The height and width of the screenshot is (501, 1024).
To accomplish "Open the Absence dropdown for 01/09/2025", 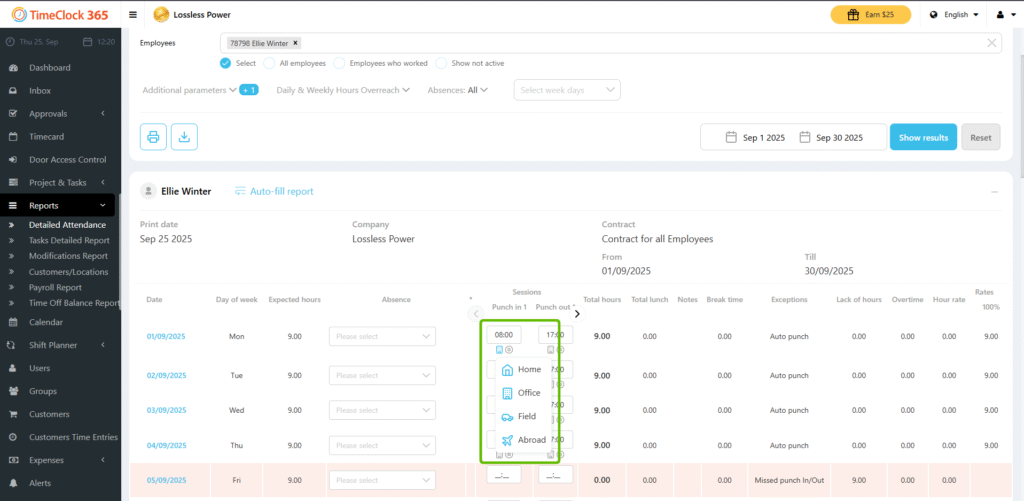I will point(382,337).
